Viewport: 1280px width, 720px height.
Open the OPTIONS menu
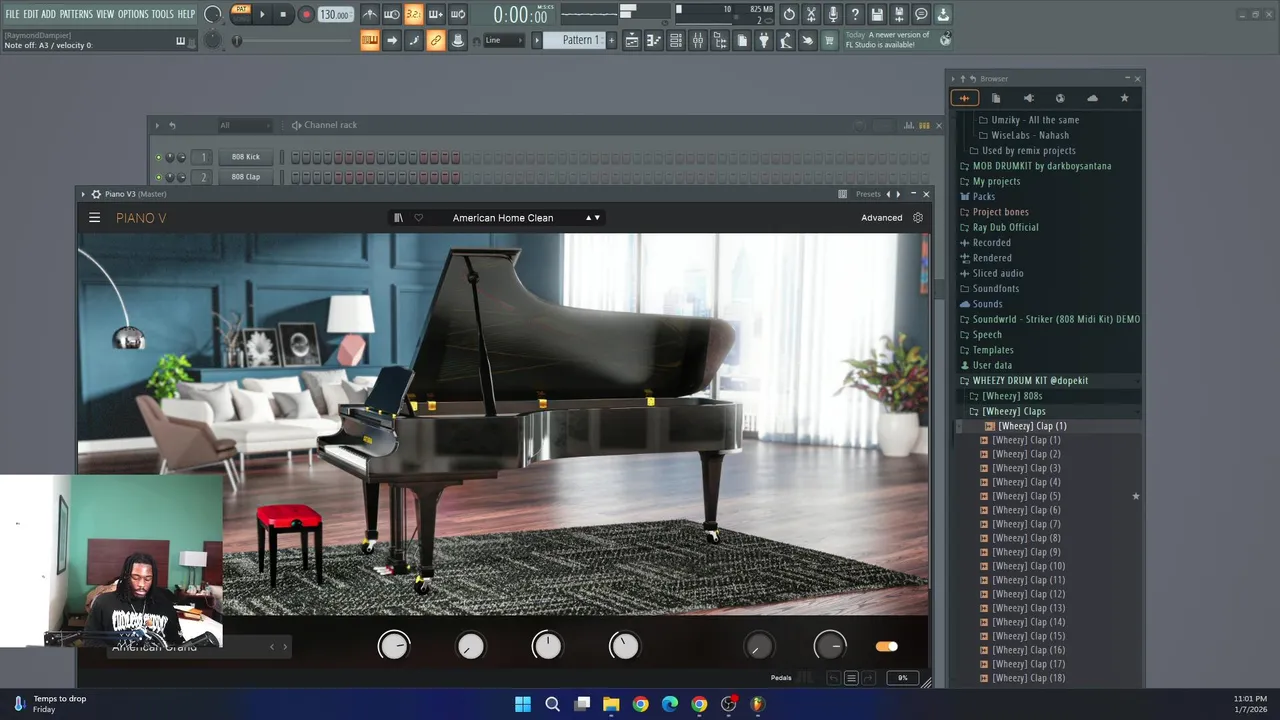[133, 14]
